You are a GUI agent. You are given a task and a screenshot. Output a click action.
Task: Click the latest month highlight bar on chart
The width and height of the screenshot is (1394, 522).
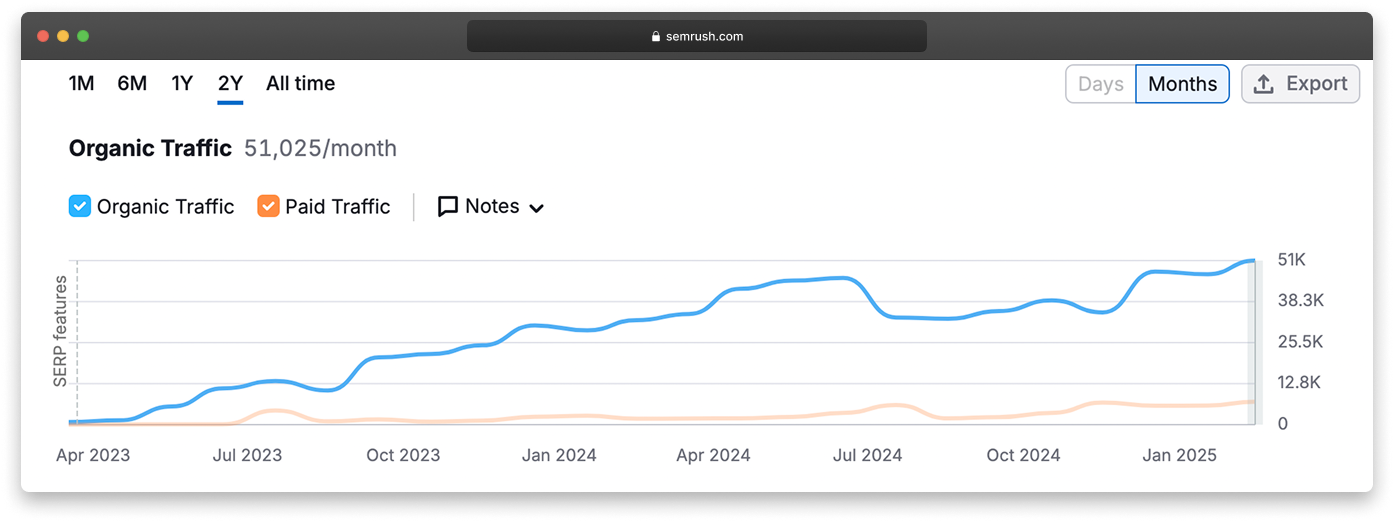1256,342
